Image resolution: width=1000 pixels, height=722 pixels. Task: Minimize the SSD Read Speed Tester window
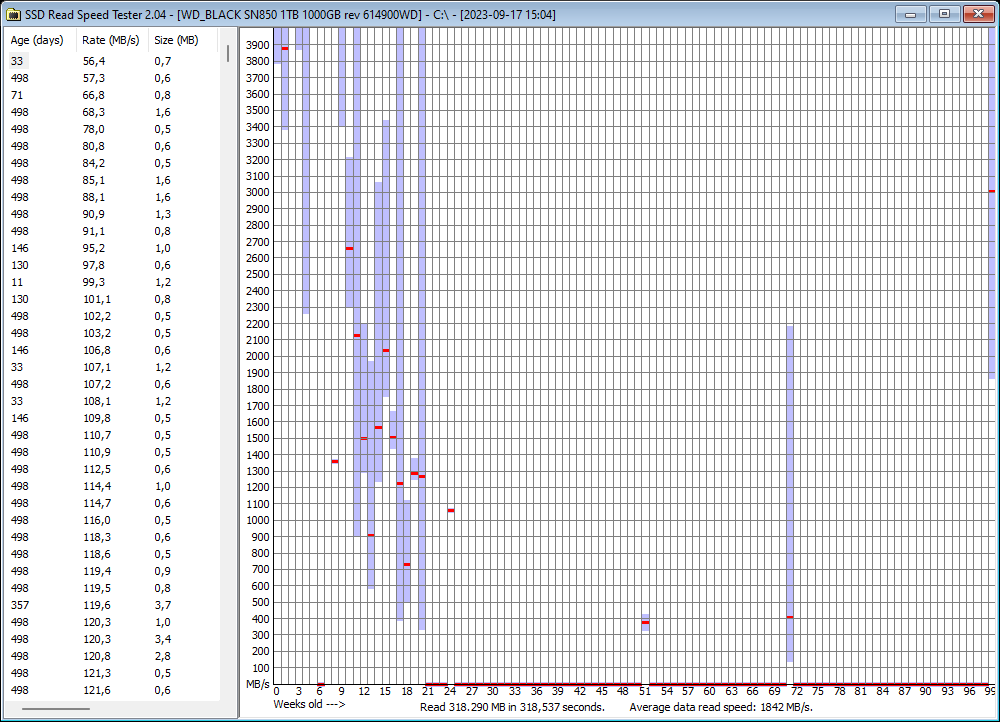click(911, 13)
